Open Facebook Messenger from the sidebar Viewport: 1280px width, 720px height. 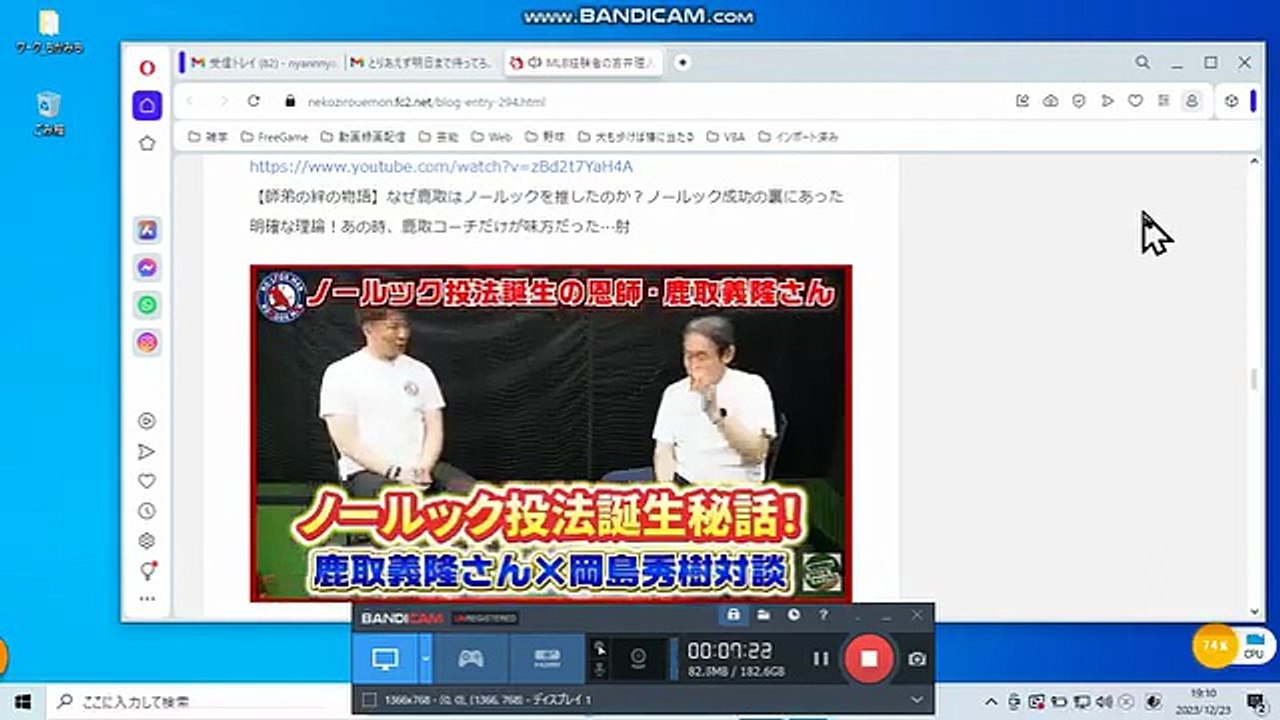(x=147, y=268)
